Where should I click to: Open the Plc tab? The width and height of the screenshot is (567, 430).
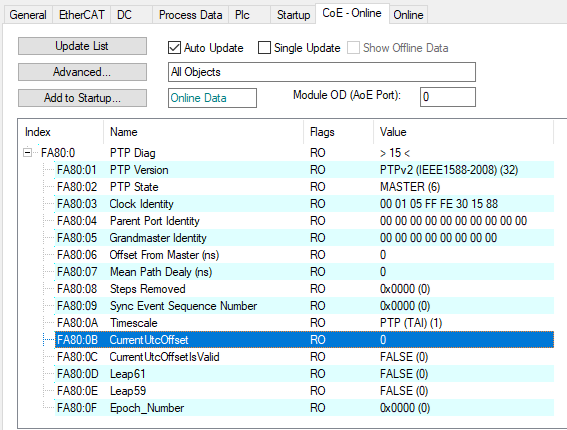point(250,15)
